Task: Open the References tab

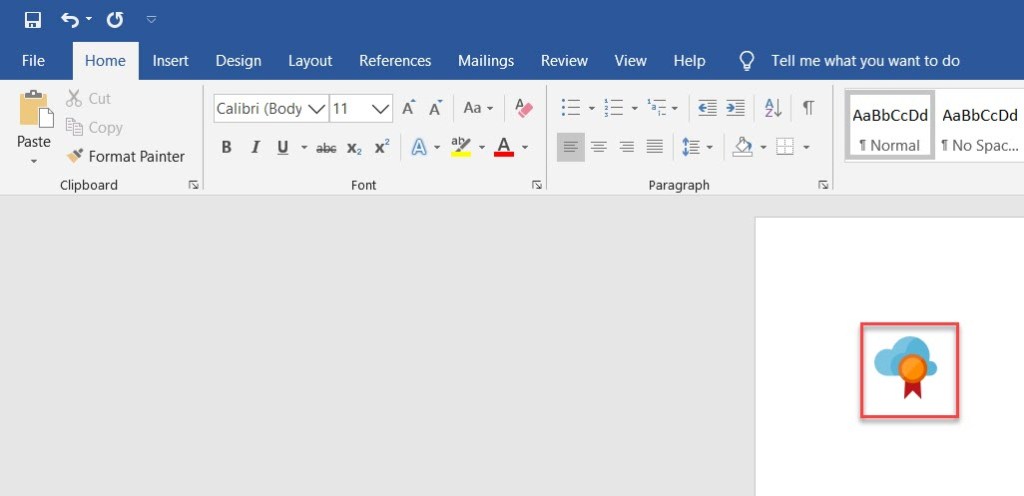Action: pyautogui.click(x=395, y=61)
